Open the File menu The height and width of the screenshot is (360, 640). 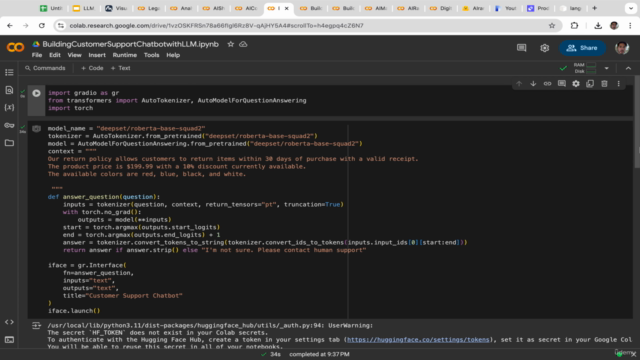tap(37, 55)
